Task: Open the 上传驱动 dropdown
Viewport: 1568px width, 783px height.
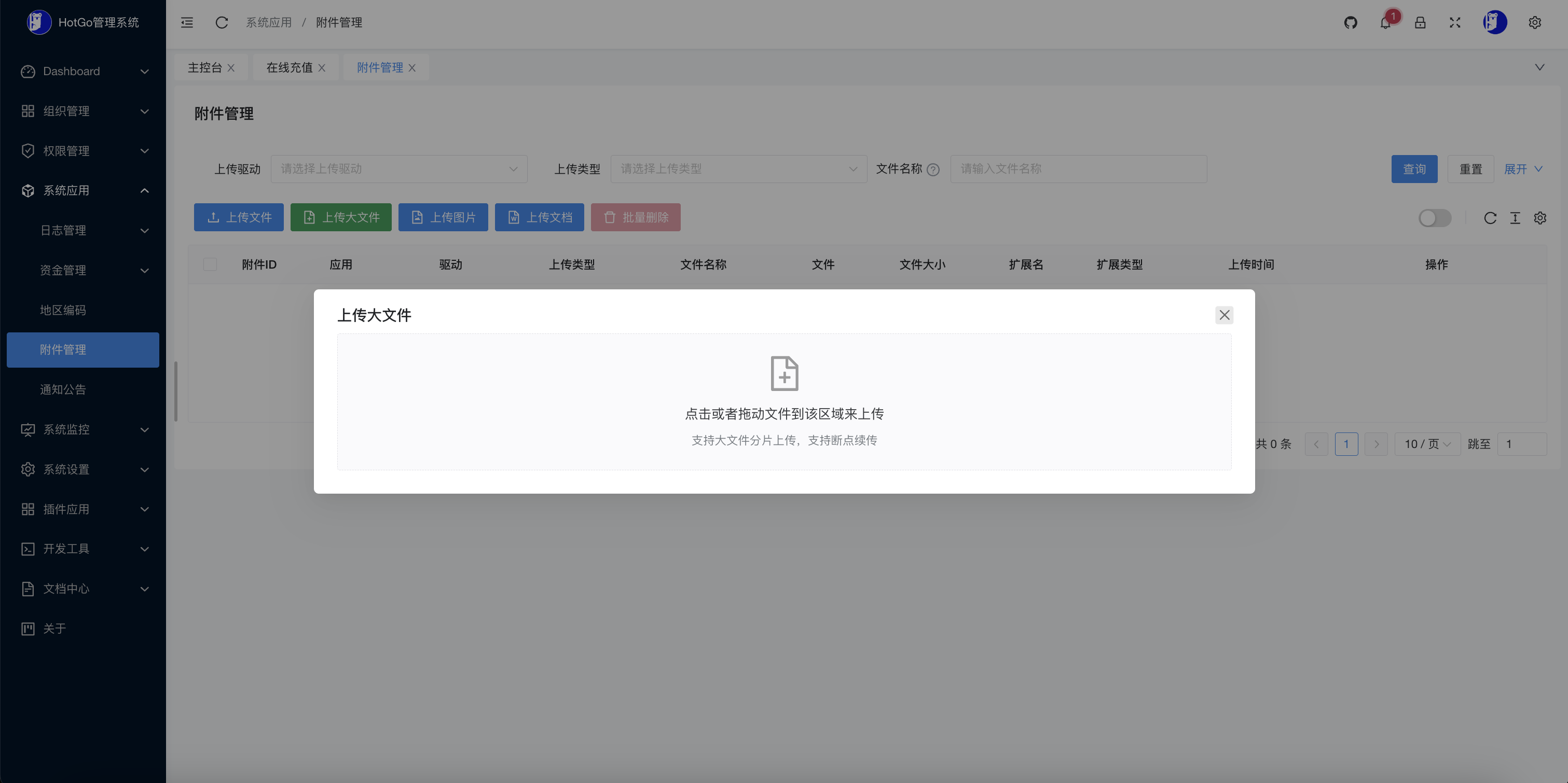Action: click(398, 169)
